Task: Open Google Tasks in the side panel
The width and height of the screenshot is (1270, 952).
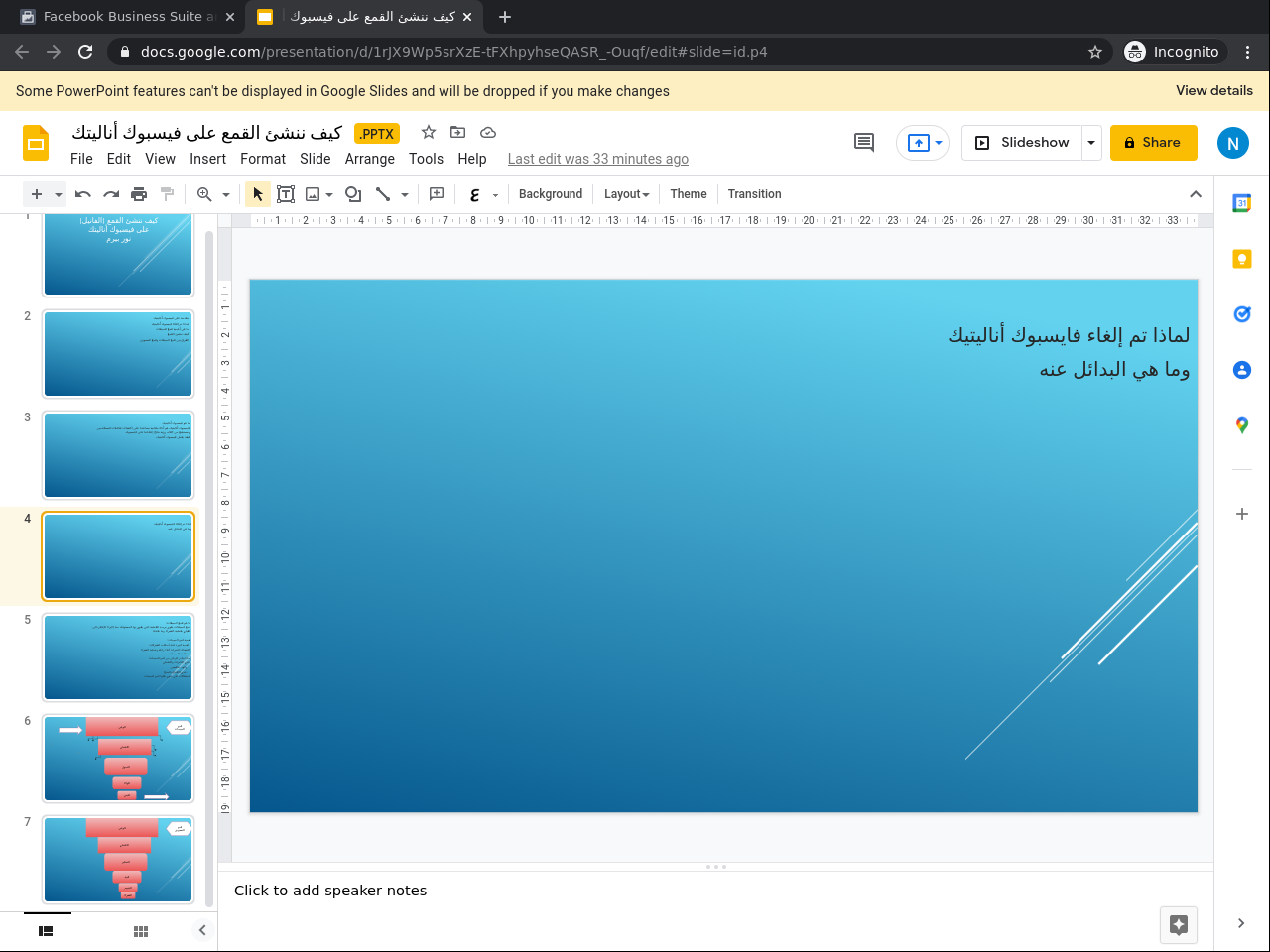Action: coord(1242,314)
